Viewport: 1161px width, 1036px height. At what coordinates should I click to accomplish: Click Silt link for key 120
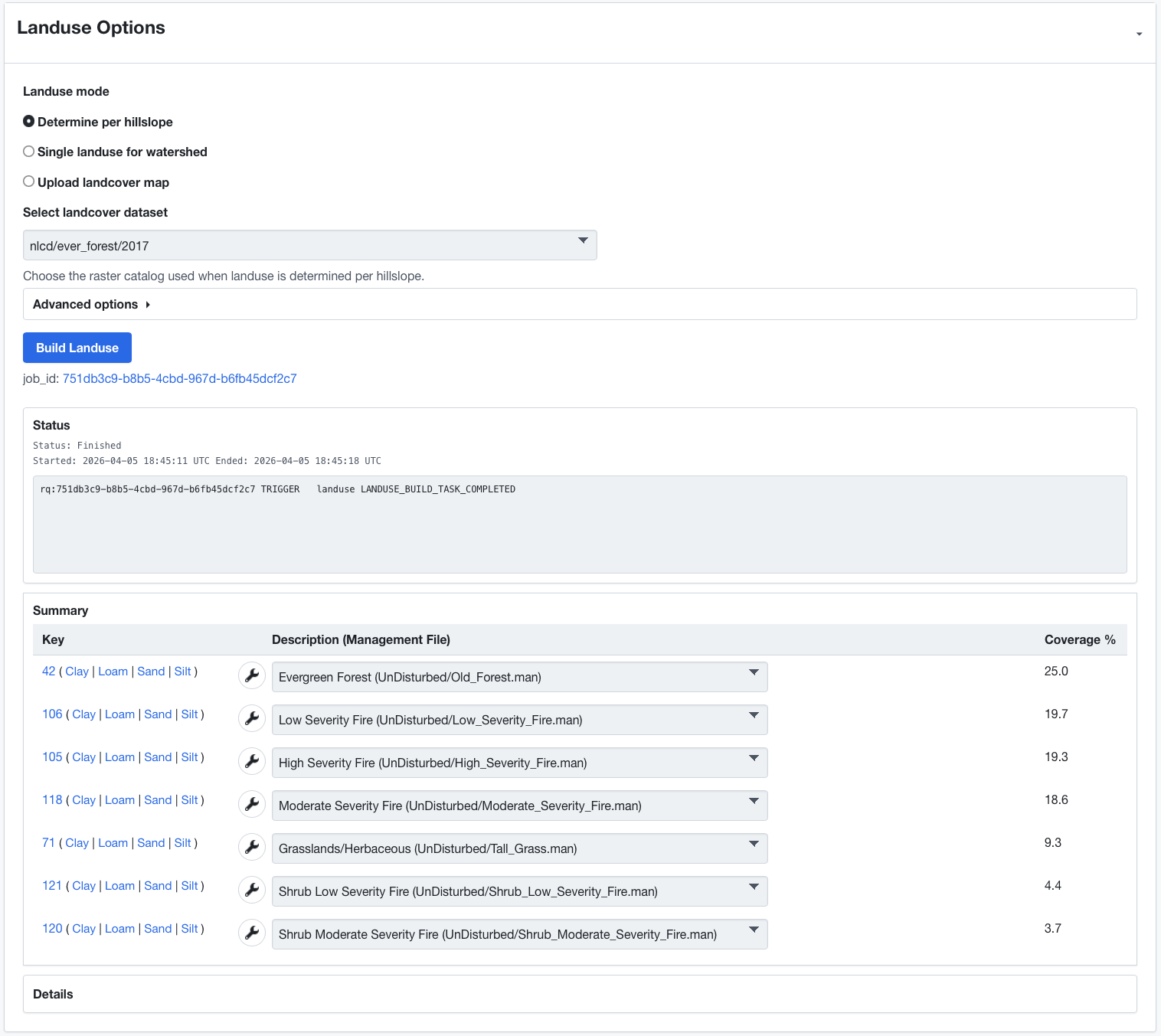190,929
